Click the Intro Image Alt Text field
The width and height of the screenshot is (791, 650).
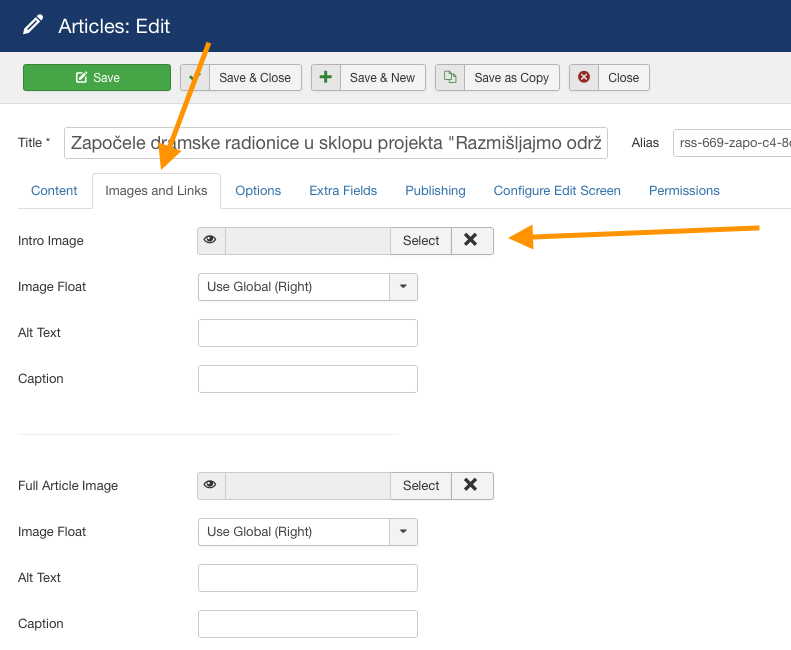(x=307, y=333)
